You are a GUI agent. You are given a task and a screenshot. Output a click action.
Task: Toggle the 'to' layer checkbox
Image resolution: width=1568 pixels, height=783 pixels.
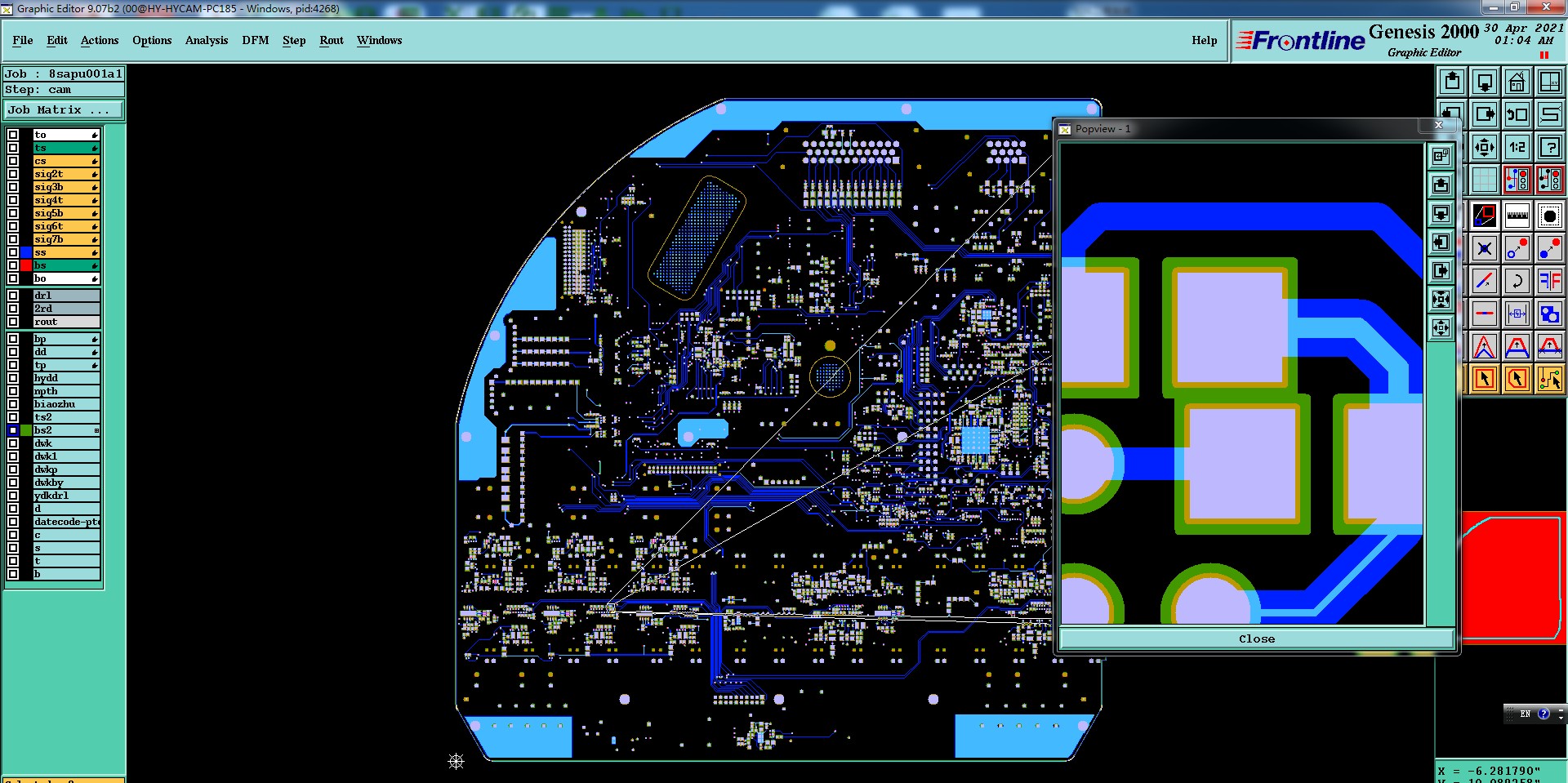(x=13, y=135)
